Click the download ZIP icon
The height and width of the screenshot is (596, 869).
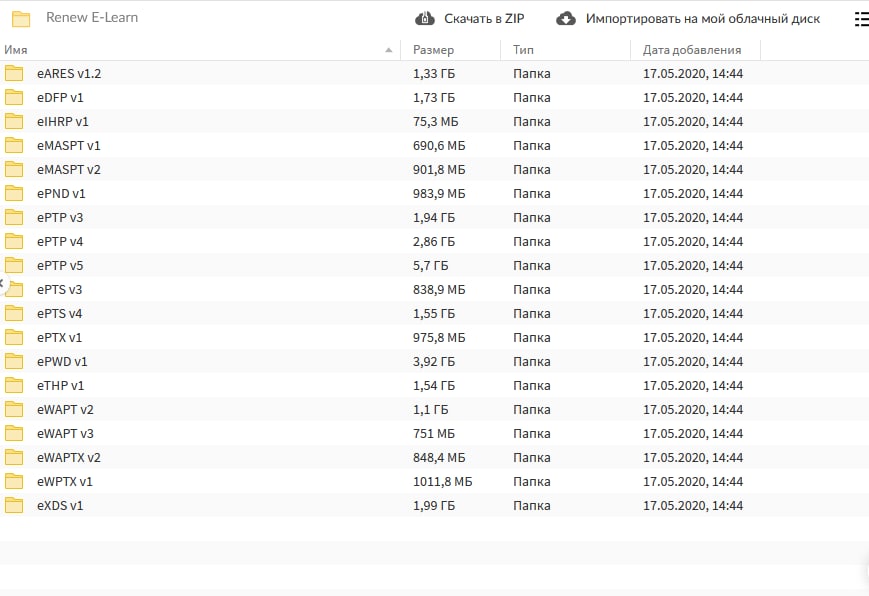(x=425, y=19)
